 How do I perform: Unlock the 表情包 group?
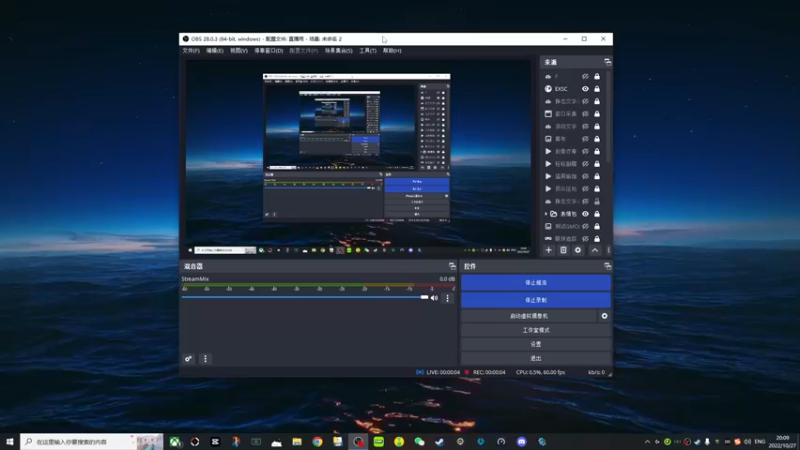coord(597,214)
